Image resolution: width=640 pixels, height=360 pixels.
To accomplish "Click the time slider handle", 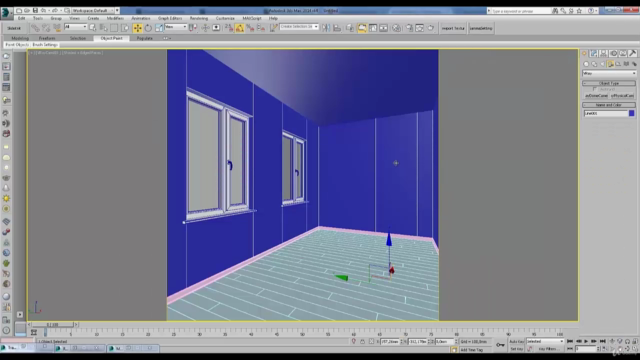I will coord(52,324).
